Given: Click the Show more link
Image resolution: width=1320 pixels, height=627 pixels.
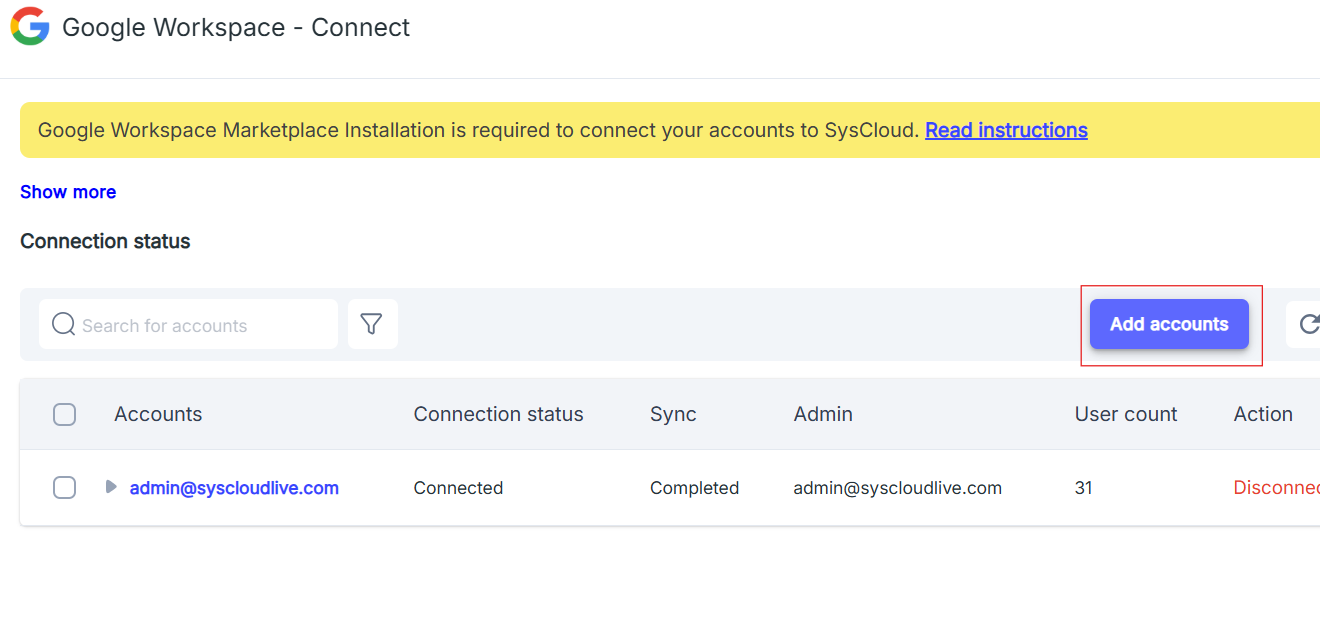Looking at the screenshot, I should tap(68, 192).
